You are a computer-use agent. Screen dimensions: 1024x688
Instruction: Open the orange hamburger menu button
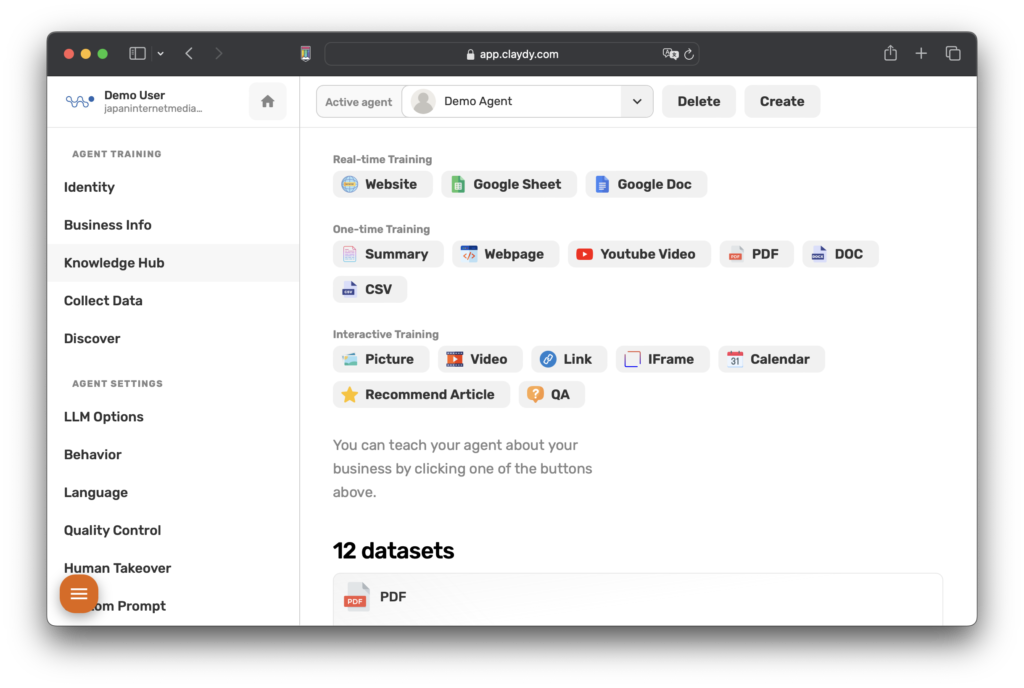coord(79,594)
